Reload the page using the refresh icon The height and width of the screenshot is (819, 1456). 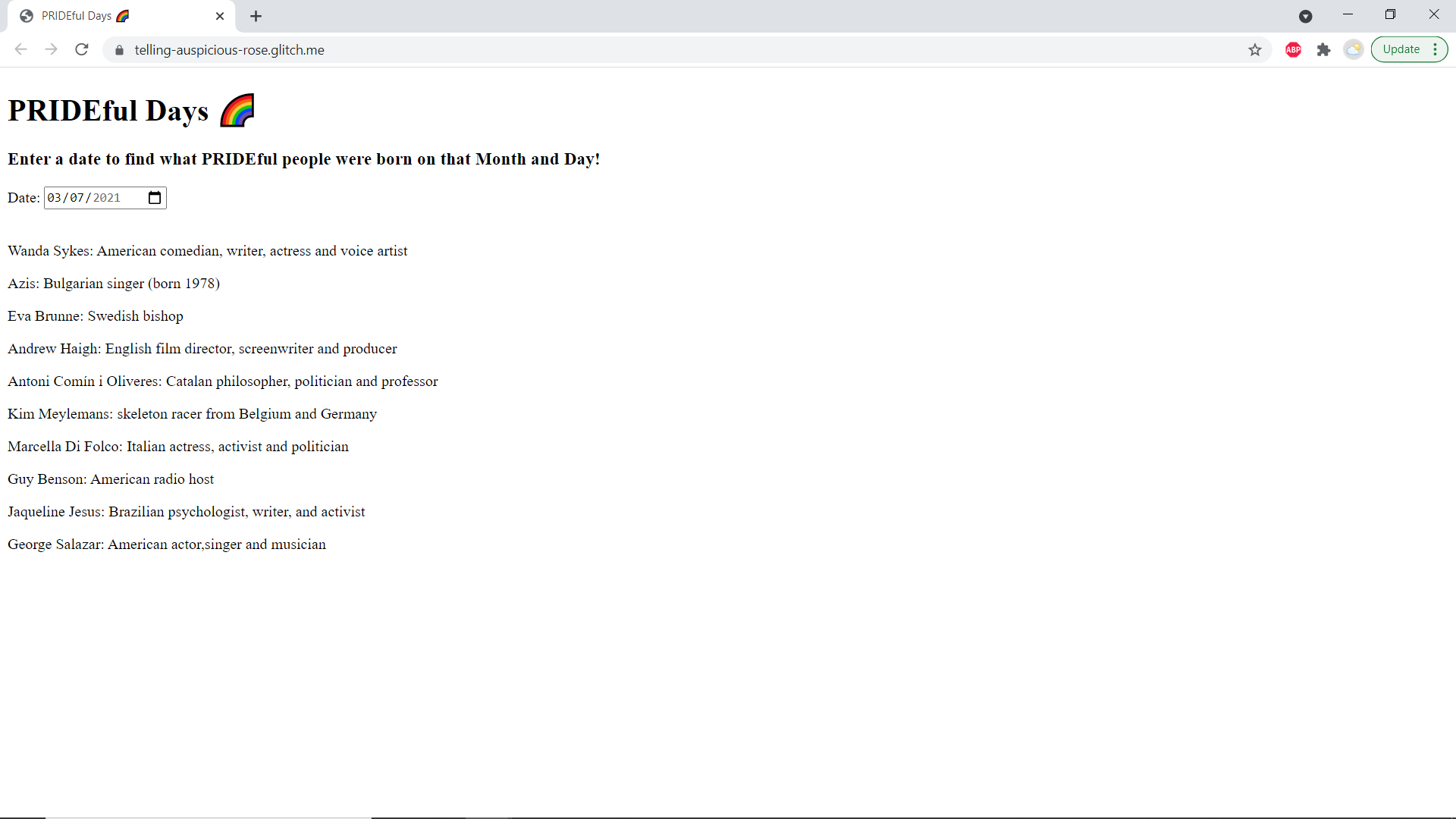coord(82,49)
